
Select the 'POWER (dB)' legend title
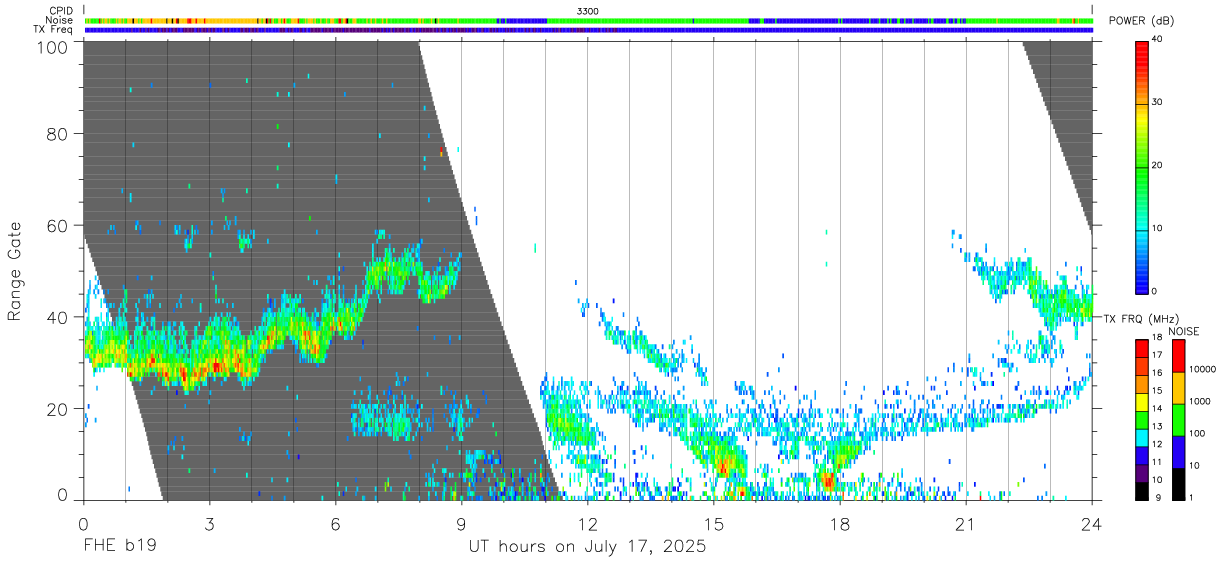(1143, 21)
